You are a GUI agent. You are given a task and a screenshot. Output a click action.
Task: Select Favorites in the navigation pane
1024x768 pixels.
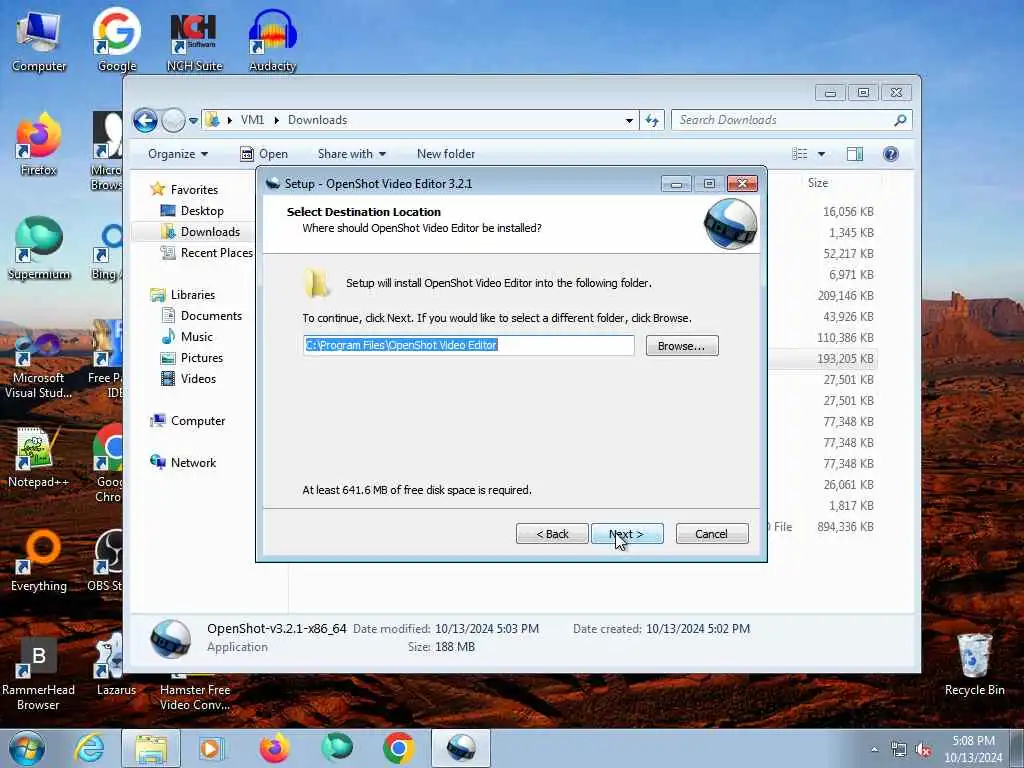coord(195,189)
